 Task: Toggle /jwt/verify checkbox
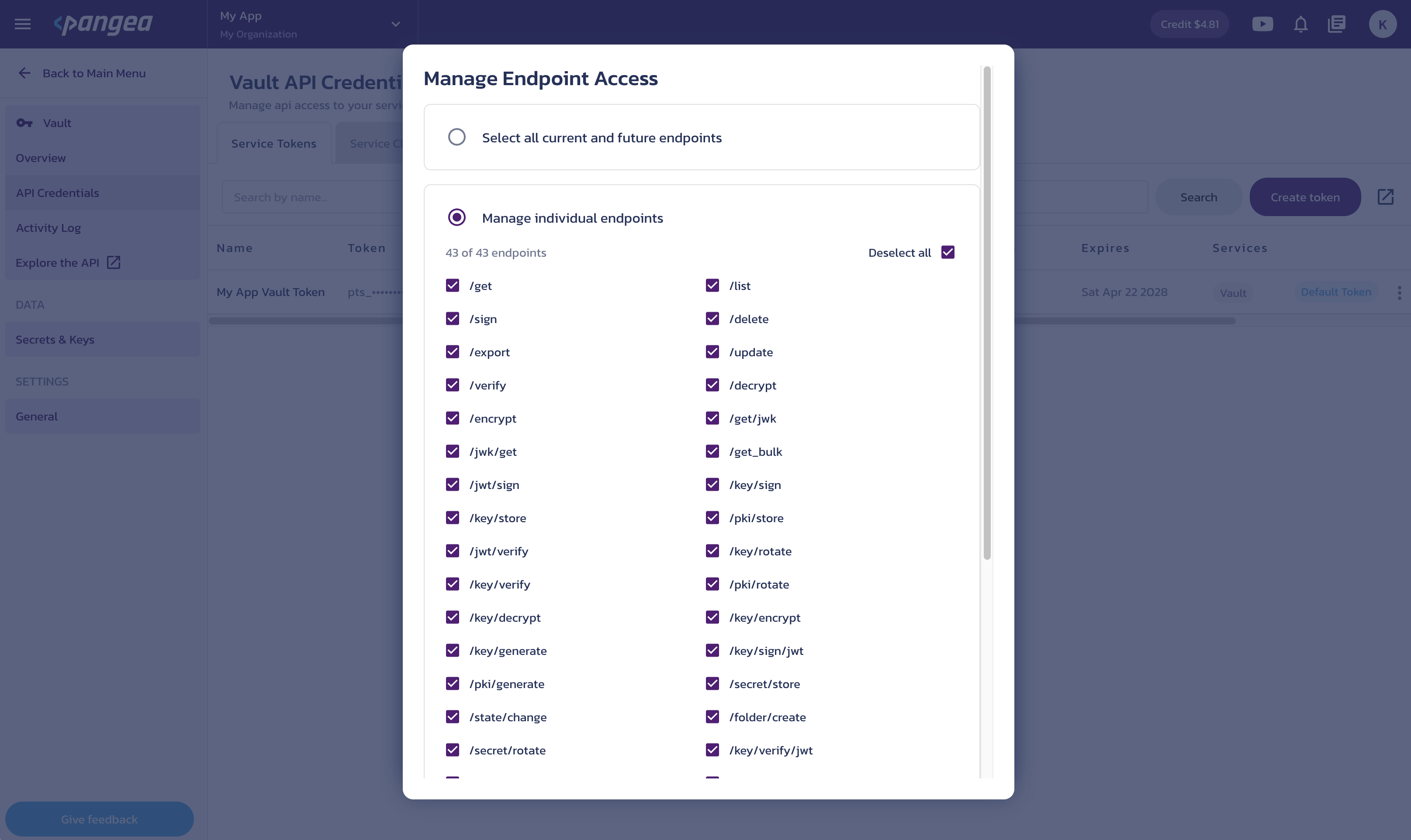452,551
